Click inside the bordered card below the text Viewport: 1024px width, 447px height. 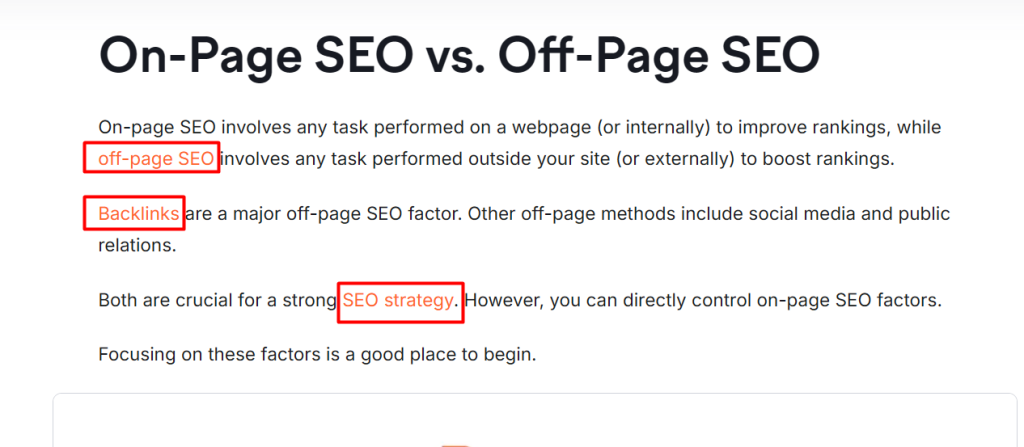[x=535, y=420]
